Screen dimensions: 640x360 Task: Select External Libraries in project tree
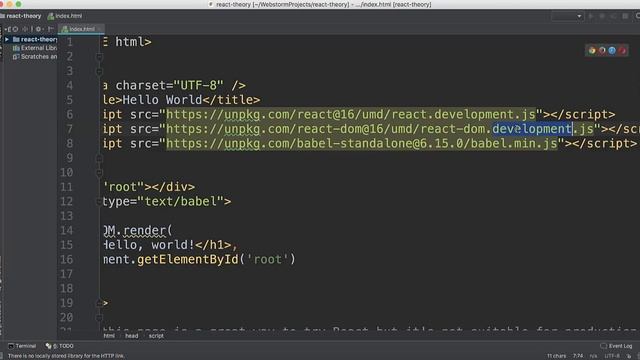(x=35, y=48)
